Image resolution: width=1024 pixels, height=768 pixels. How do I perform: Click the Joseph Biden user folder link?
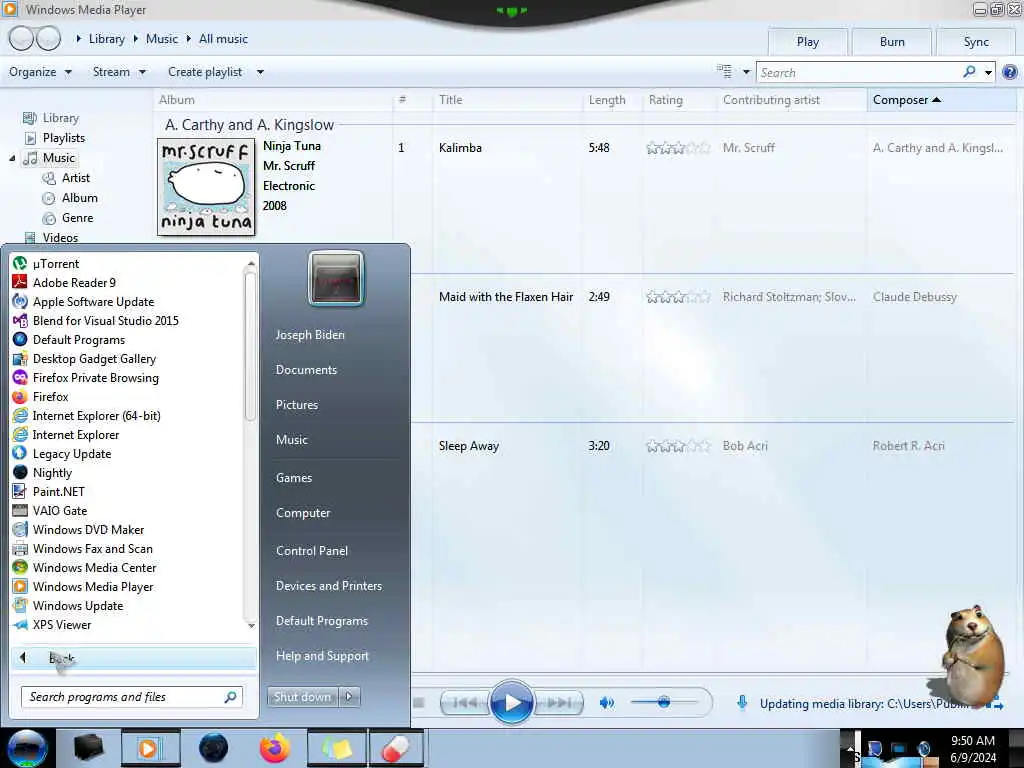(x=310, y=335)
